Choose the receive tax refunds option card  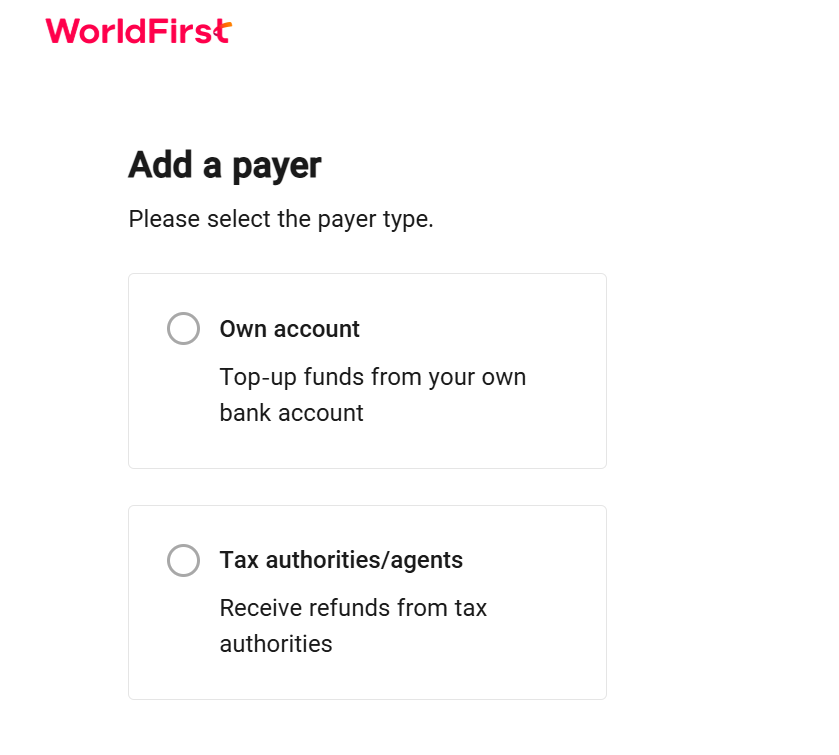368,603
